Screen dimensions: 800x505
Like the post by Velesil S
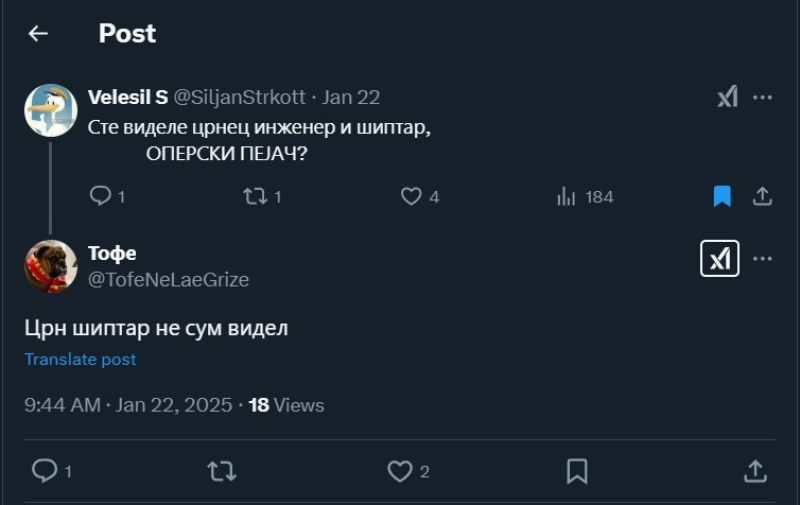pyautogui.click(x=411, y=197)
